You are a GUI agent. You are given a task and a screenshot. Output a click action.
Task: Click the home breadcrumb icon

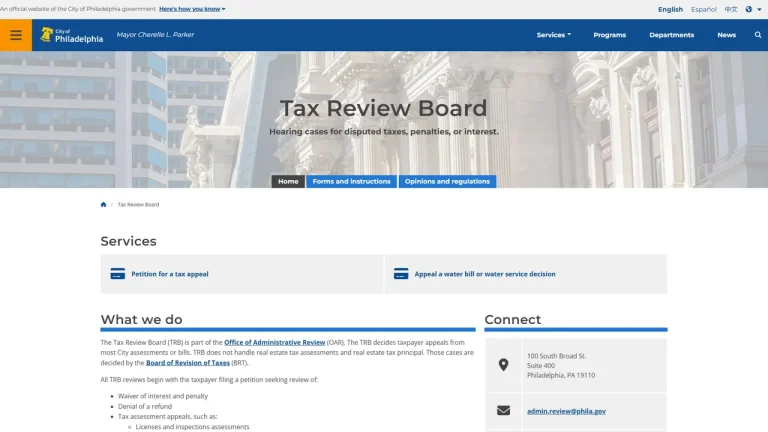[103, 205]
